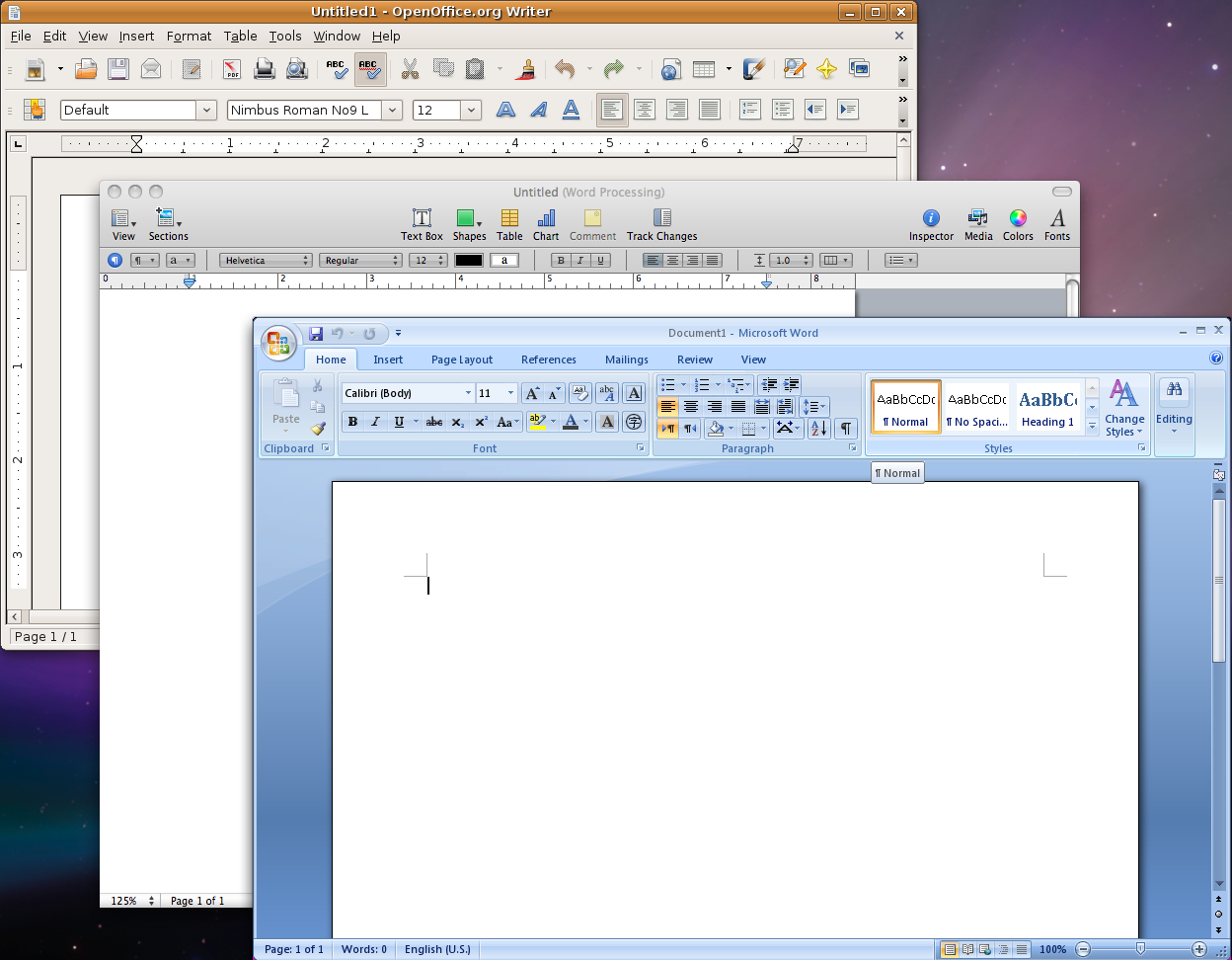Toggle AutoSpellcheck in OpenOffice toolbar

tap(369, 69)
